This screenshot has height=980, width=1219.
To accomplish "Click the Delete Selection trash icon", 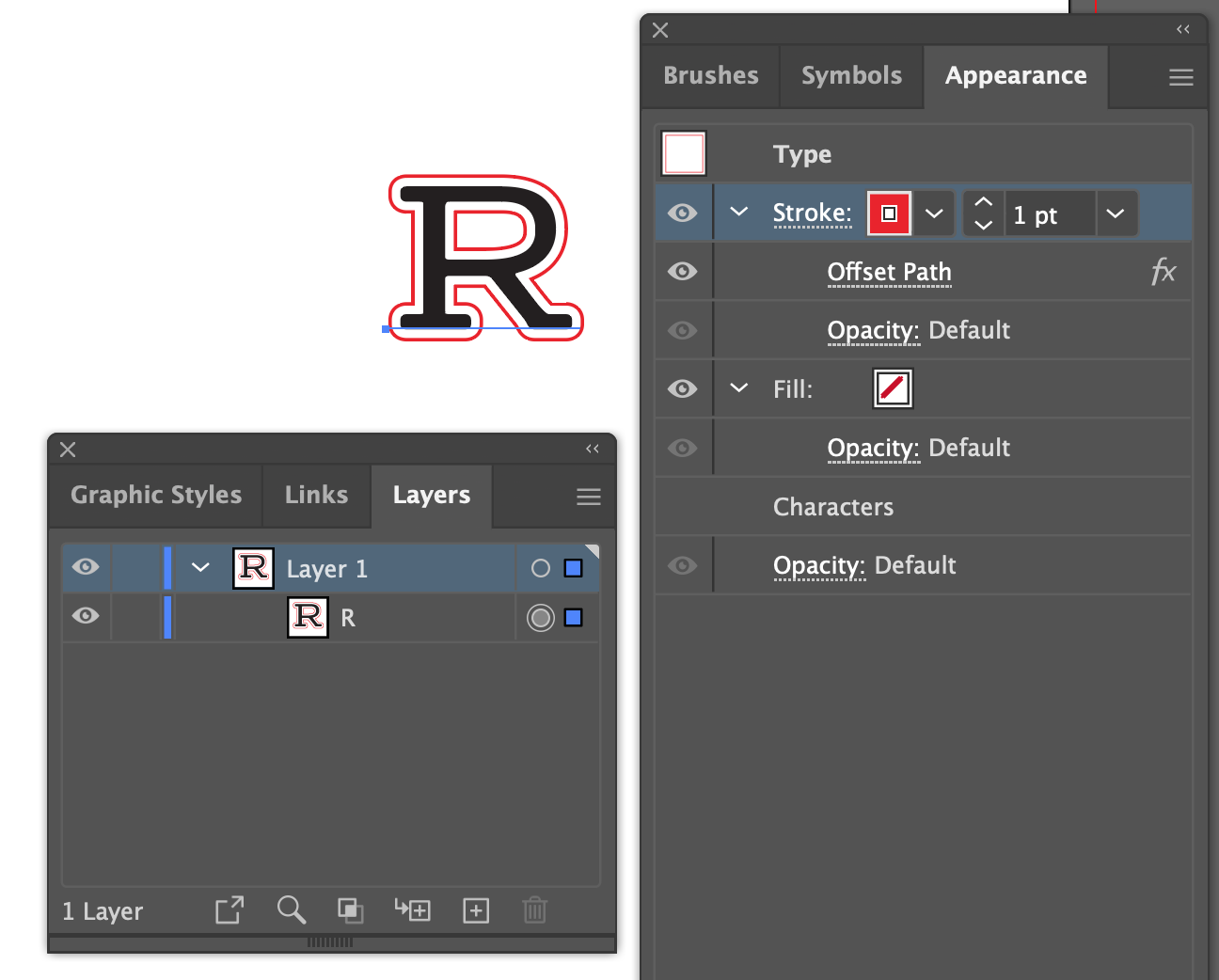I will 534,910.
